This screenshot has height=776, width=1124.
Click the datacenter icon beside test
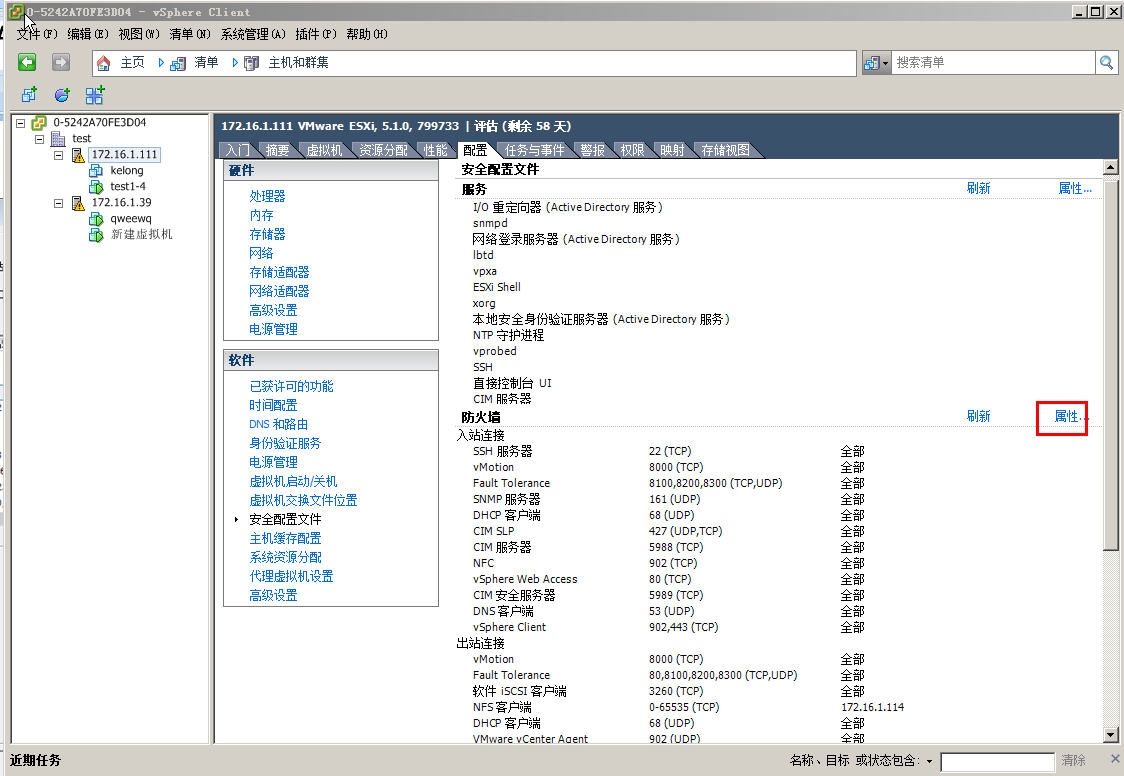pyautogui.click(x=59, y=138)
